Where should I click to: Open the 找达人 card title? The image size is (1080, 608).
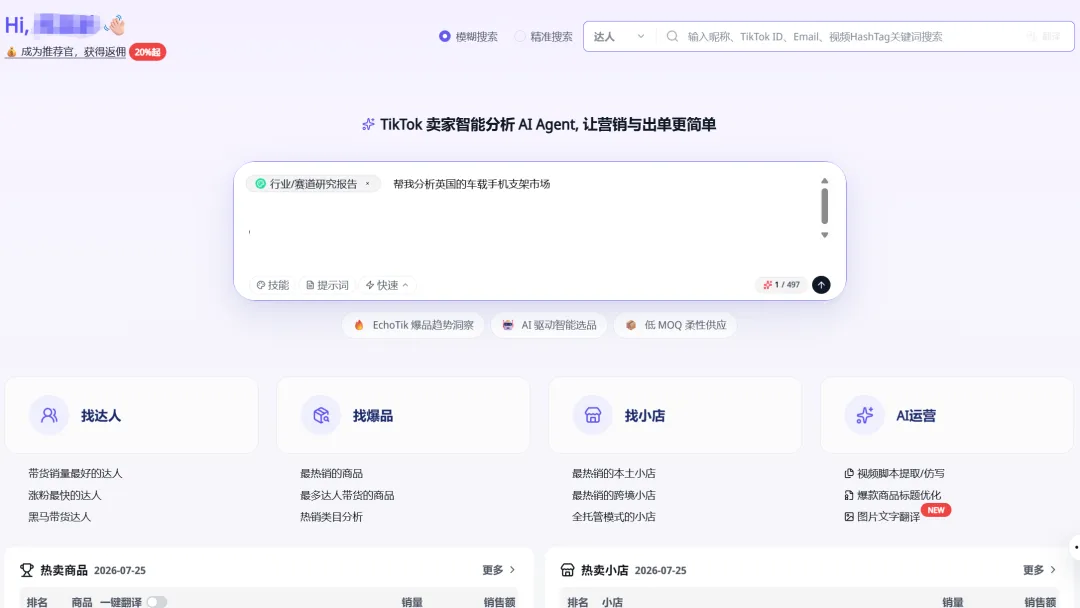coord(101,416)
